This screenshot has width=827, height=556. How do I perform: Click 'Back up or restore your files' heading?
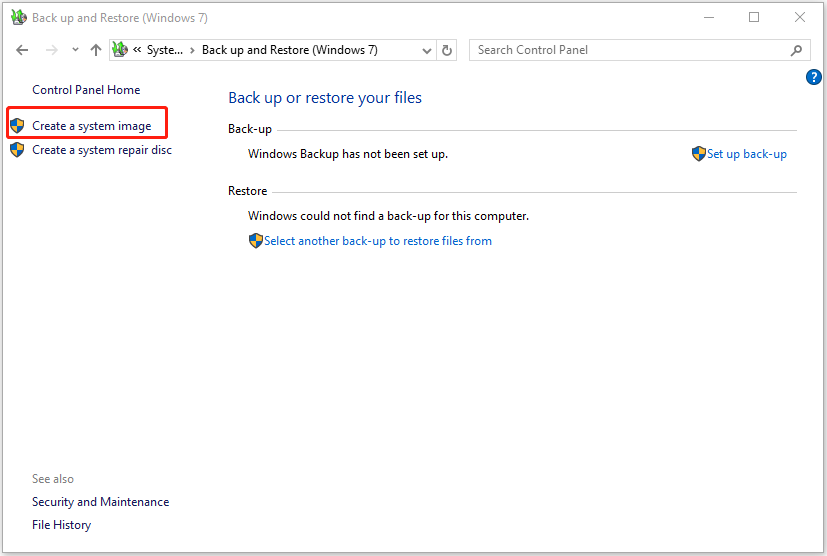325,98
